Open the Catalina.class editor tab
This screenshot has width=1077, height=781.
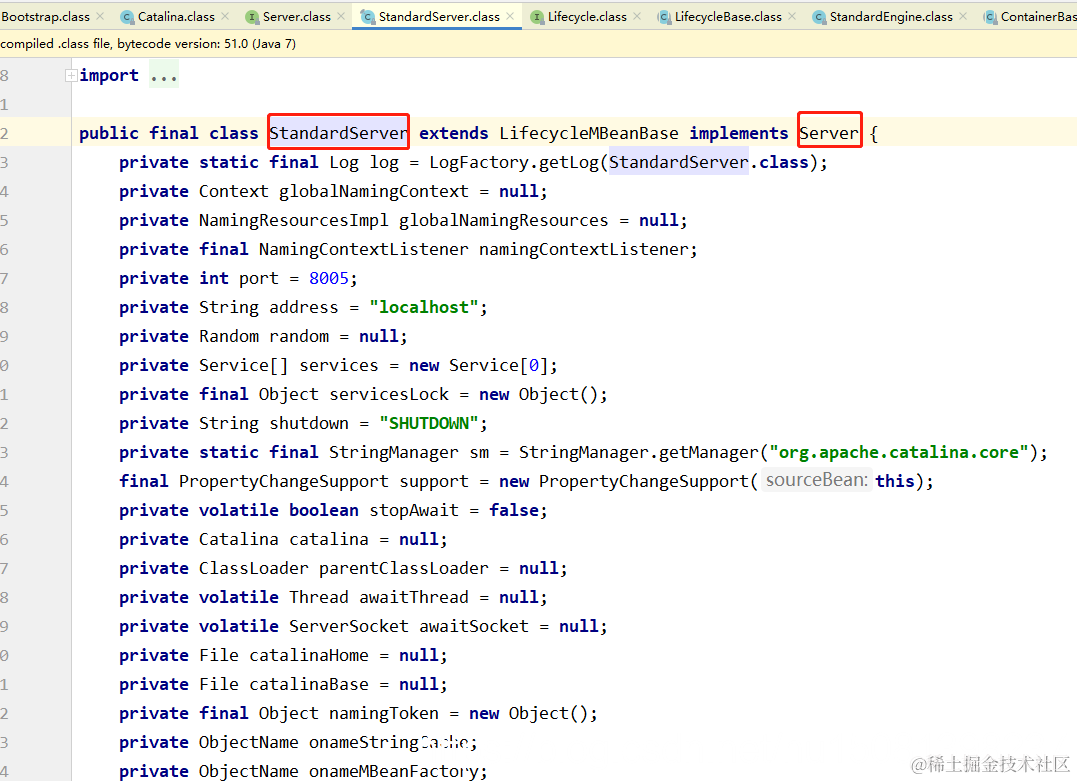point(176,16)
